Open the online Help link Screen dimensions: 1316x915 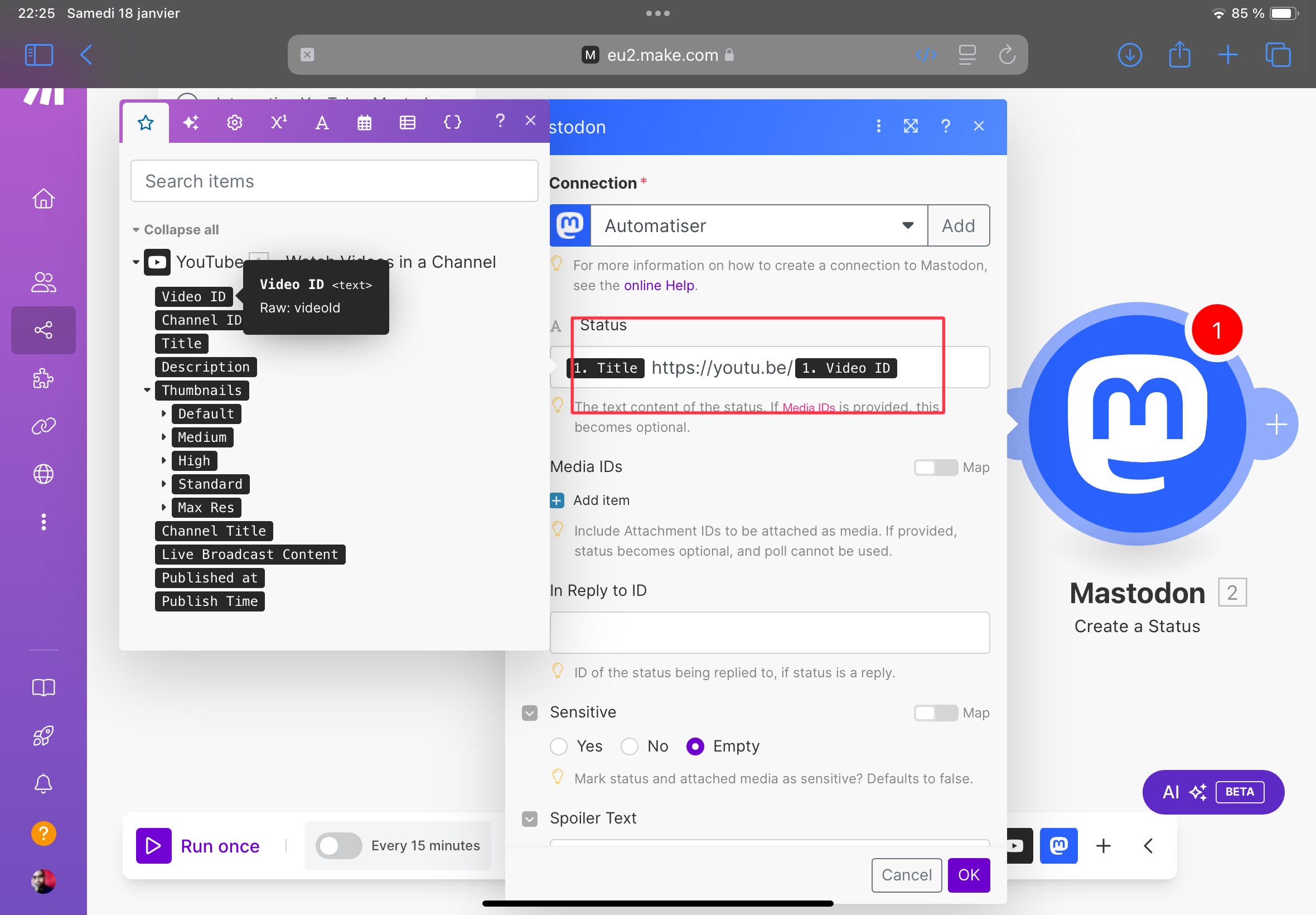pos(659,286)
